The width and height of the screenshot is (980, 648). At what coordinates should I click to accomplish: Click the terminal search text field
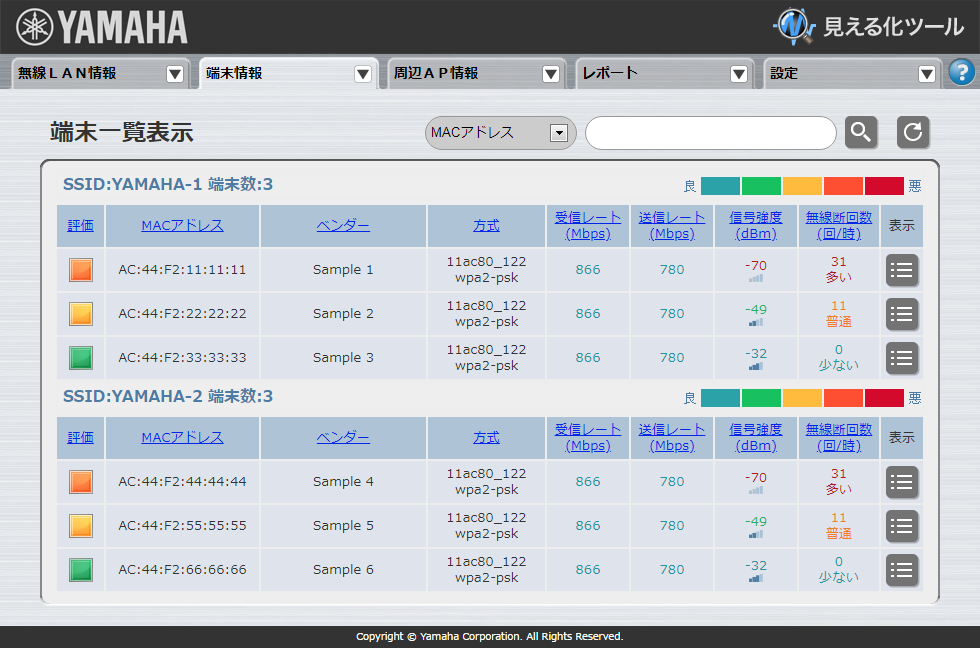pos(710,133)
